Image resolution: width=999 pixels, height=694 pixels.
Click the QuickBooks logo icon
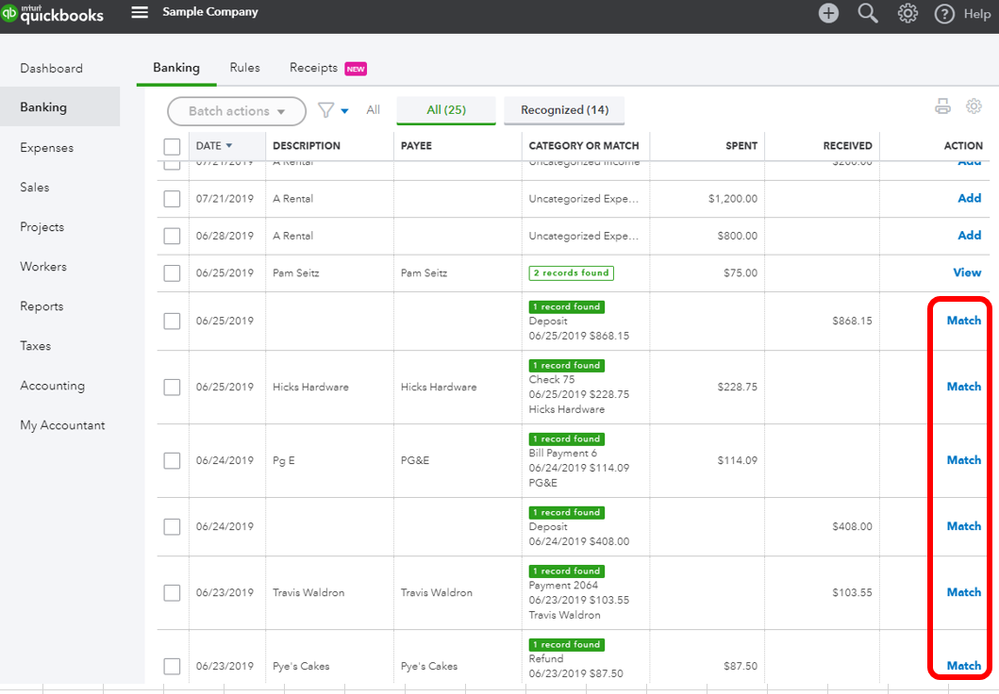[9, 13]
